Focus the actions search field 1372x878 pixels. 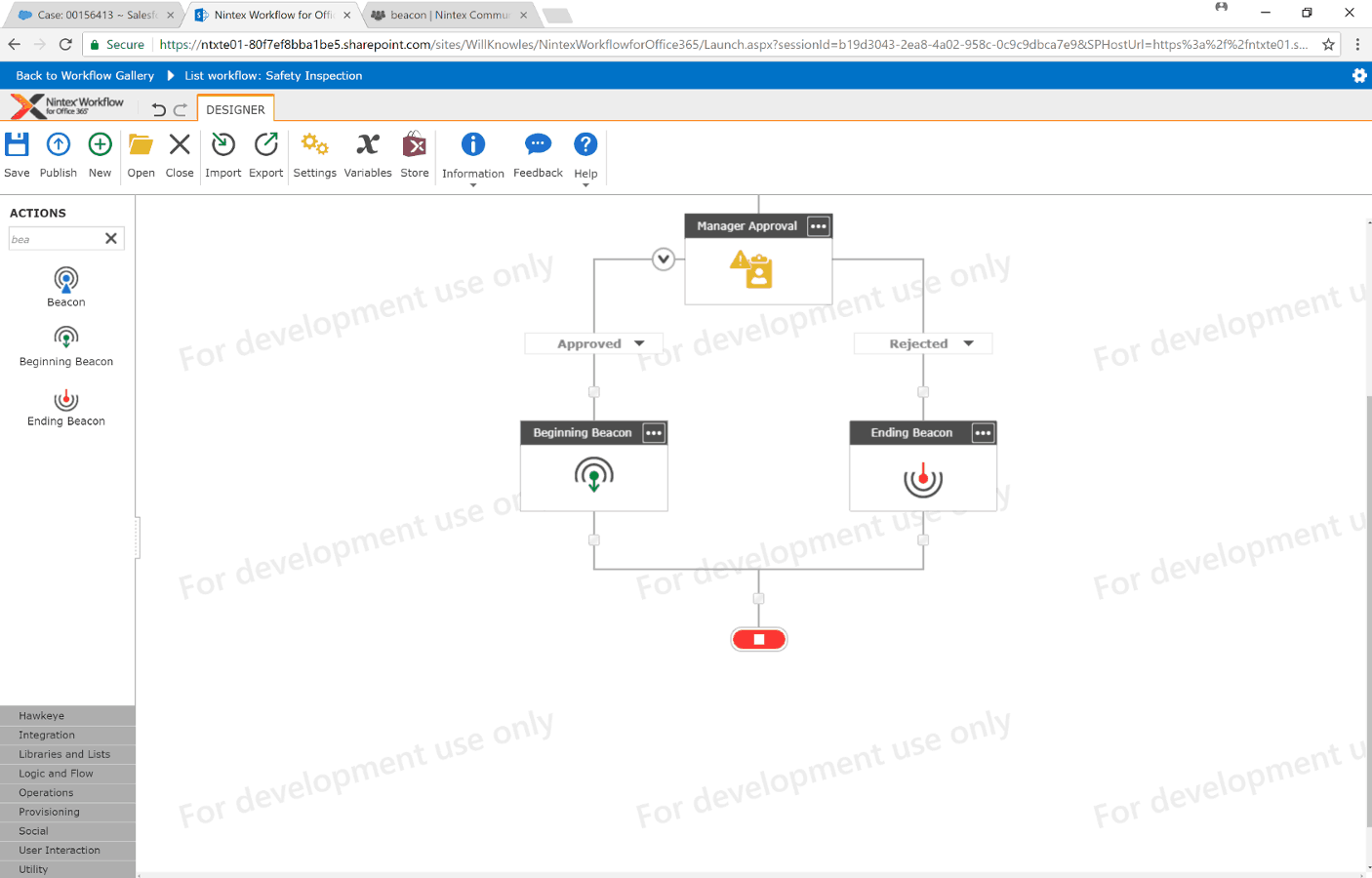[x=56, y=239]
